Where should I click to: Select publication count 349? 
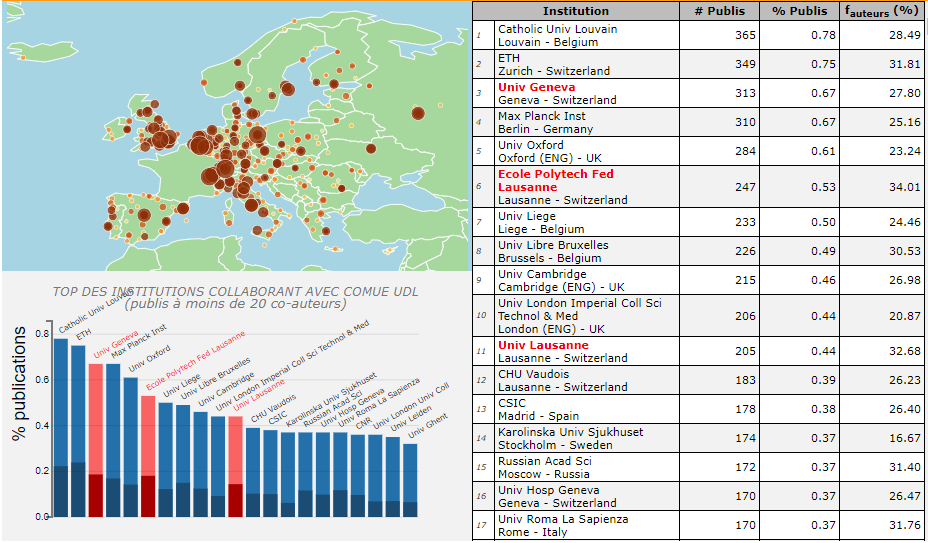click(x=745, y=64)
